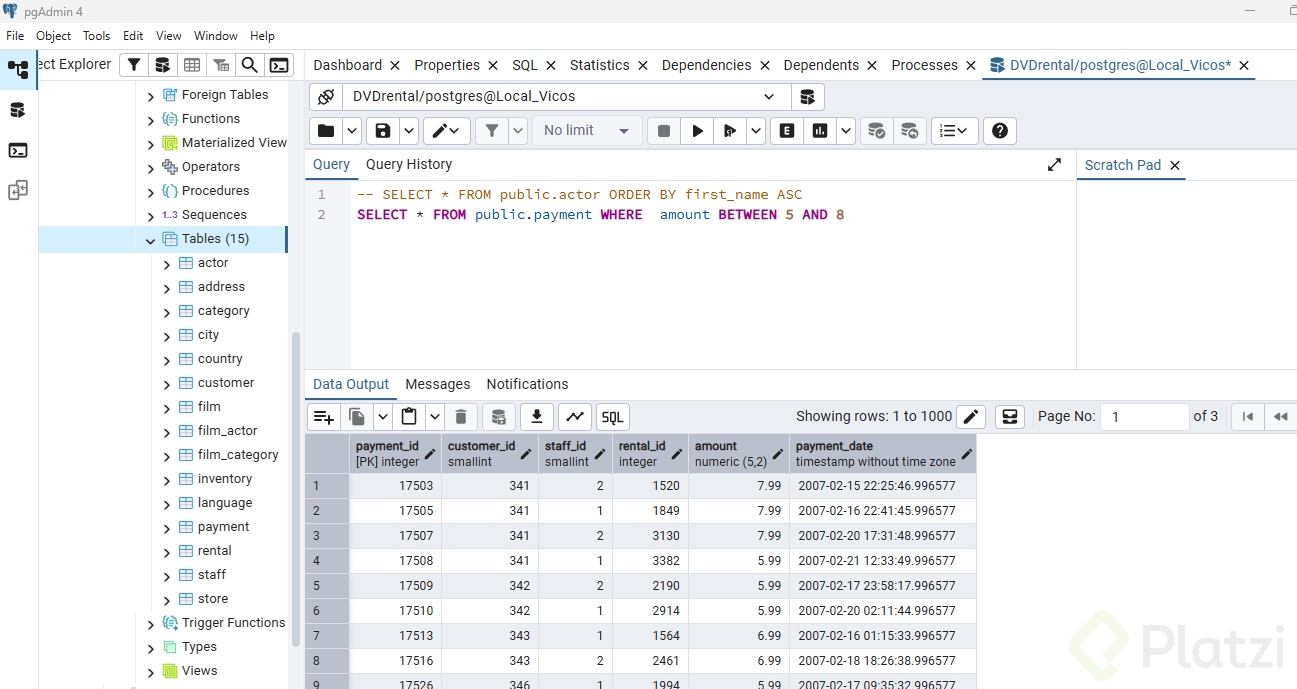Click the Explain Analyze chart icon
The image size is (1297, 689).
[820, 131]
